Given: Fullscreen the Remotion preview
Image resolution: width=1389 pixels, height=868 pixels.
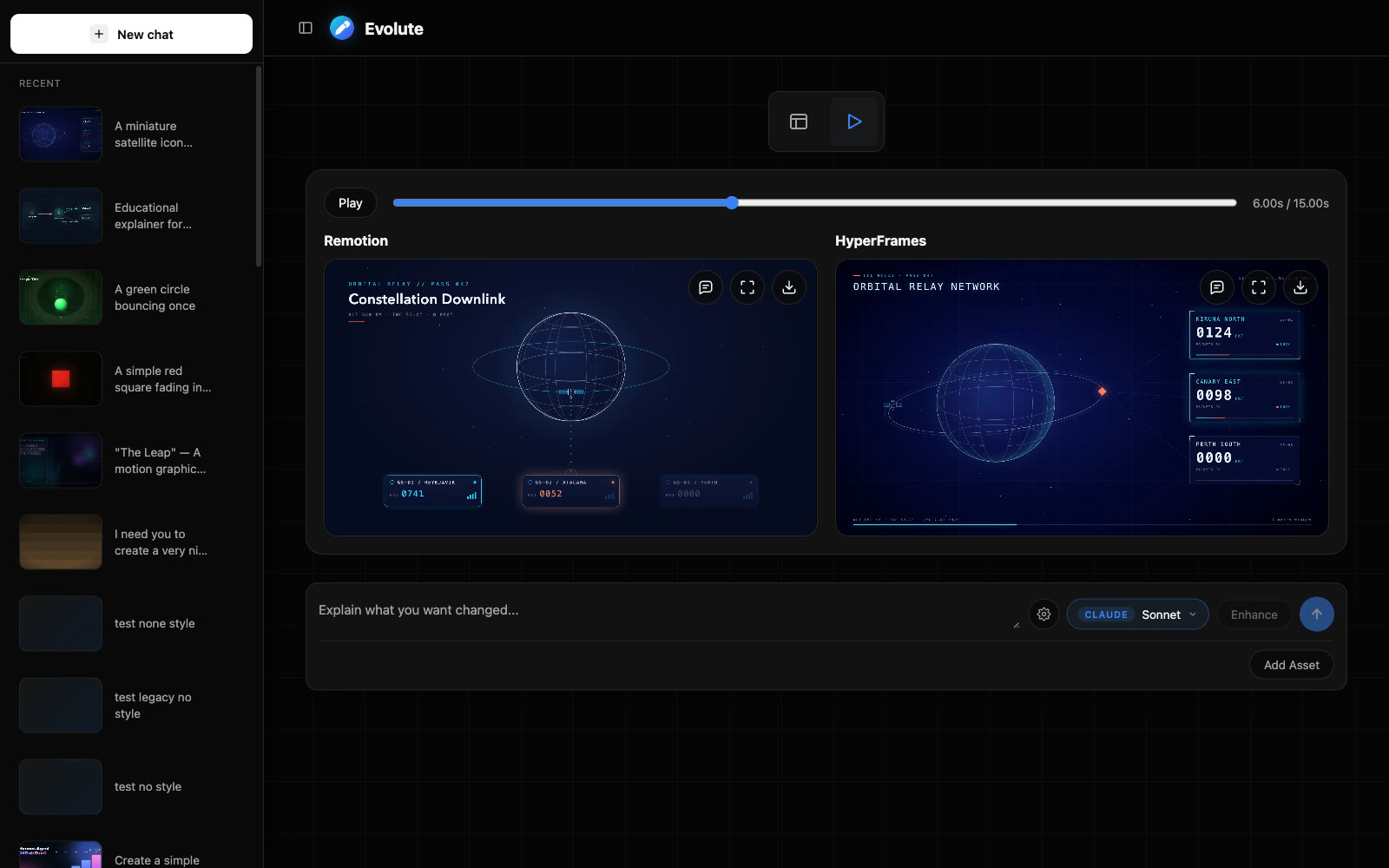Looking at the screenshot, I should point(747,287).
